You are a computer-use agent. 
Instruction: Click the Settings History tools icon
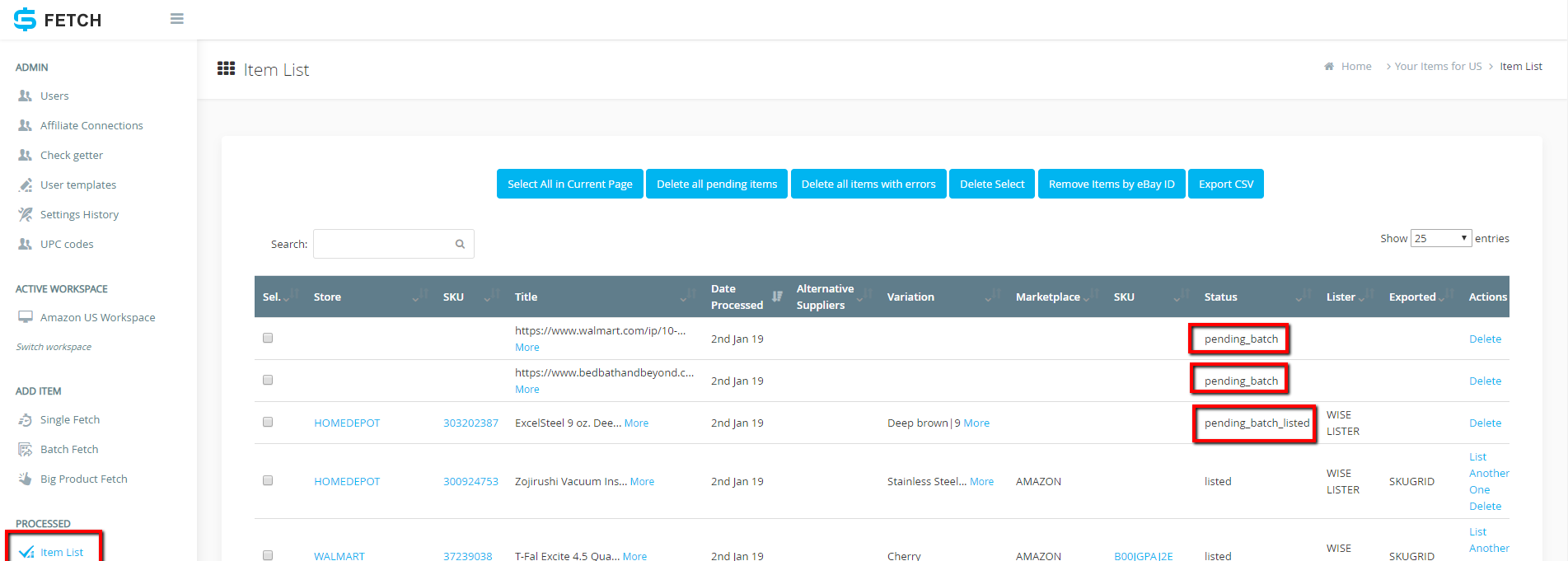(x=26, y=214)
